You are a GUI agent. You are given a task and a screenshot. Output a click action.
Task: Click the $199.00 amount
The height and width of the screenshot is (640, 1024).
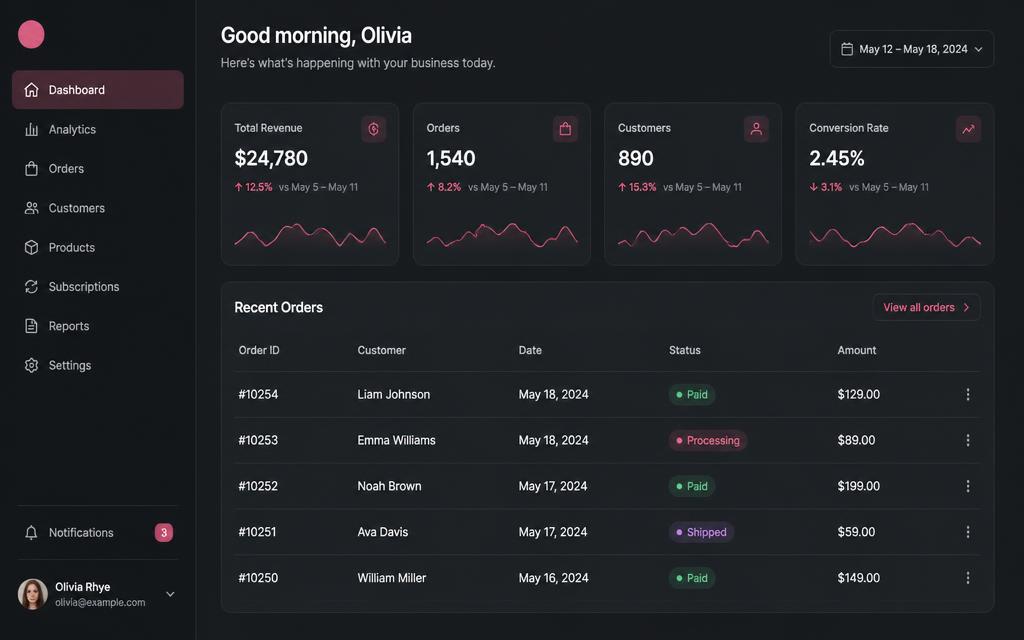859,486
